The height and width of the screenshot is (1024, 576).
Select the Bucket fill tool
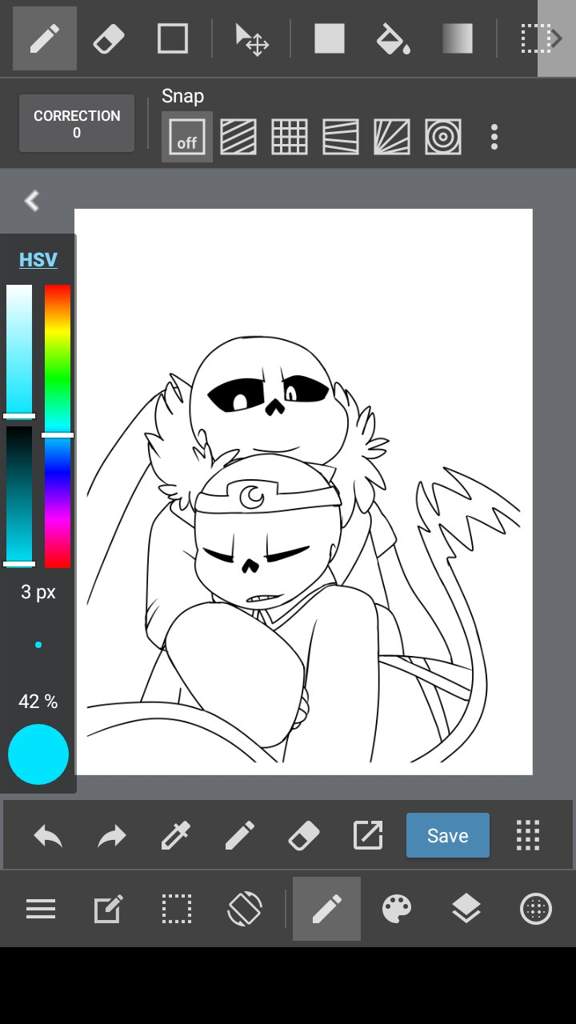pos(393,39)
